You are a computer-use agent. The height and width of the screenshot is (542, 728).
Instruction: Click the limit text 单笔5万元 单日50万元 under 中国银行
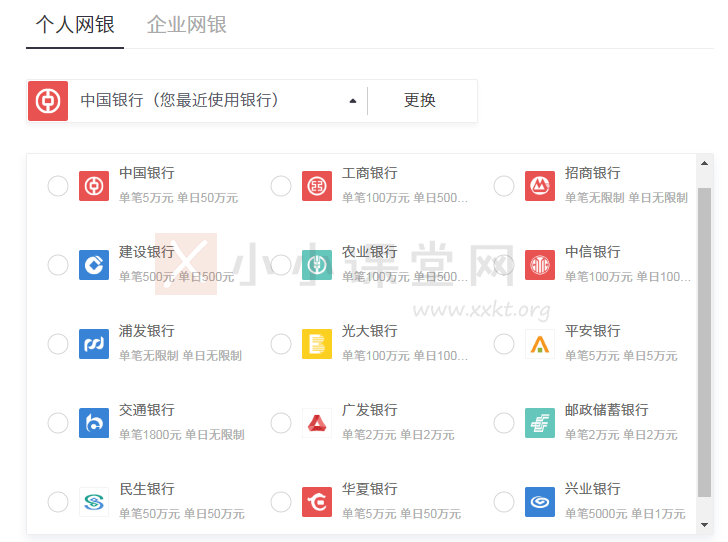tap(178, 198)
